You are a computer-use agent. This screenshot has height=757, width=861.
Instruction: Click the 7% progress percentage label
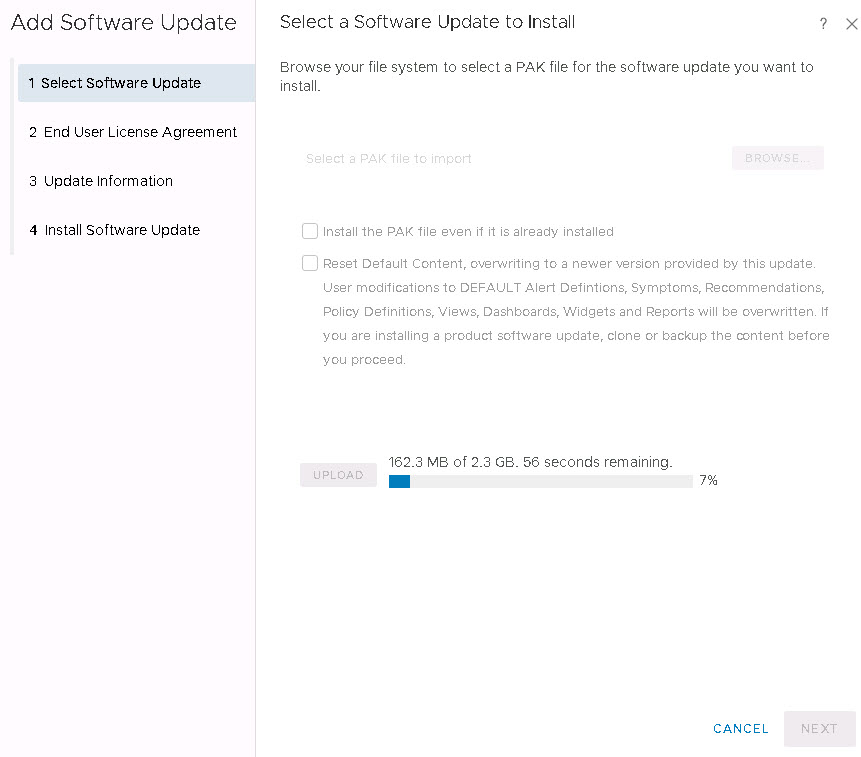click(x=708, y=480)
